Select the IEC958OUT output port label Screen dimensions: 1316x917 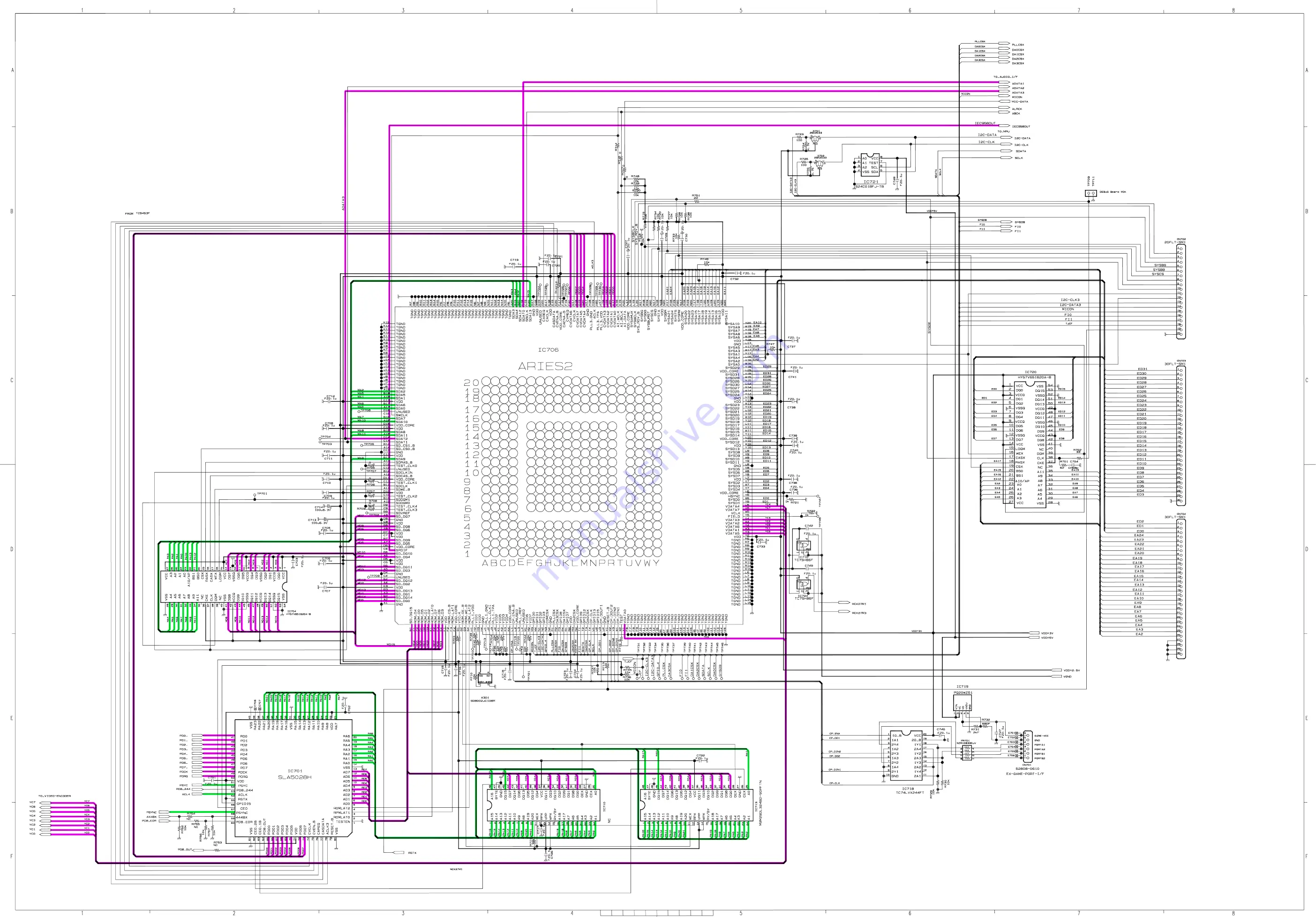(x=1021, y=127)
